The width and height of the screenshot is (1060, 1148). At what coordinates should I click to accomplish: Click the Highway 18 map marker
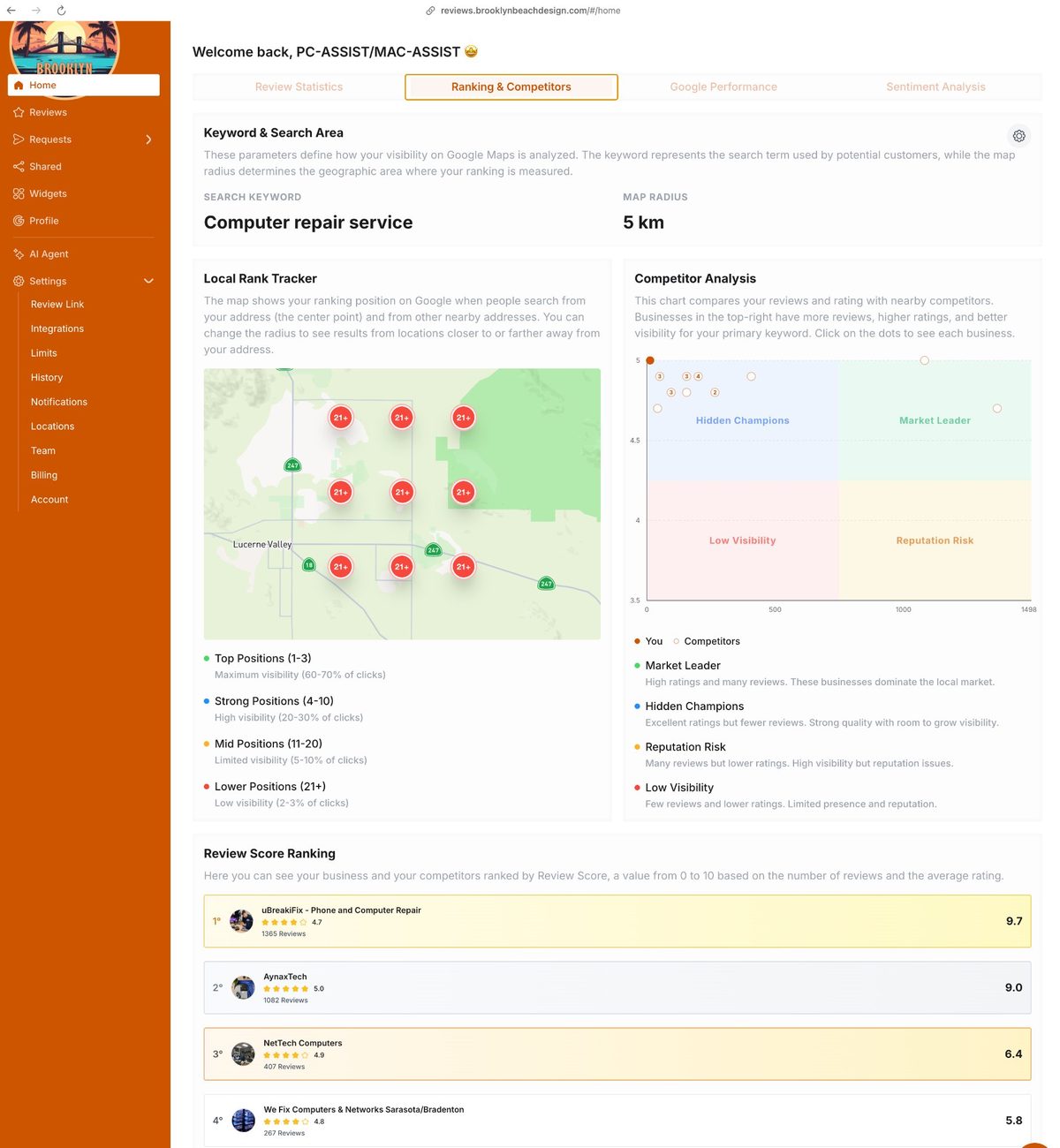(309, 565)
